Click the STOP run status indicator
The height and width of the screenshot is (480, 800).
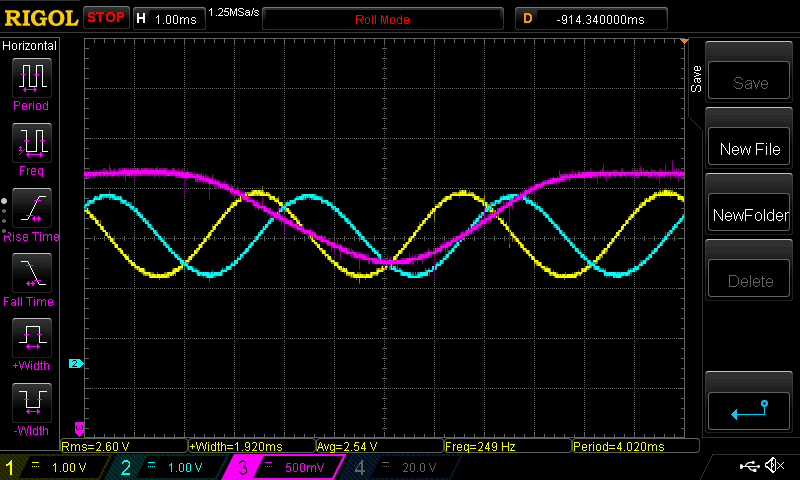coord(106,18)
